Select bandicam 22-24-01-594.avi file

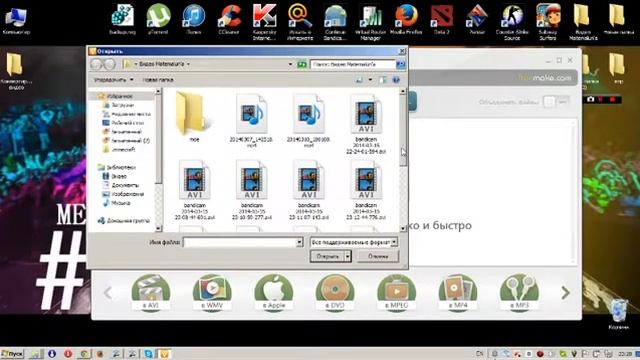pos(366,123)
